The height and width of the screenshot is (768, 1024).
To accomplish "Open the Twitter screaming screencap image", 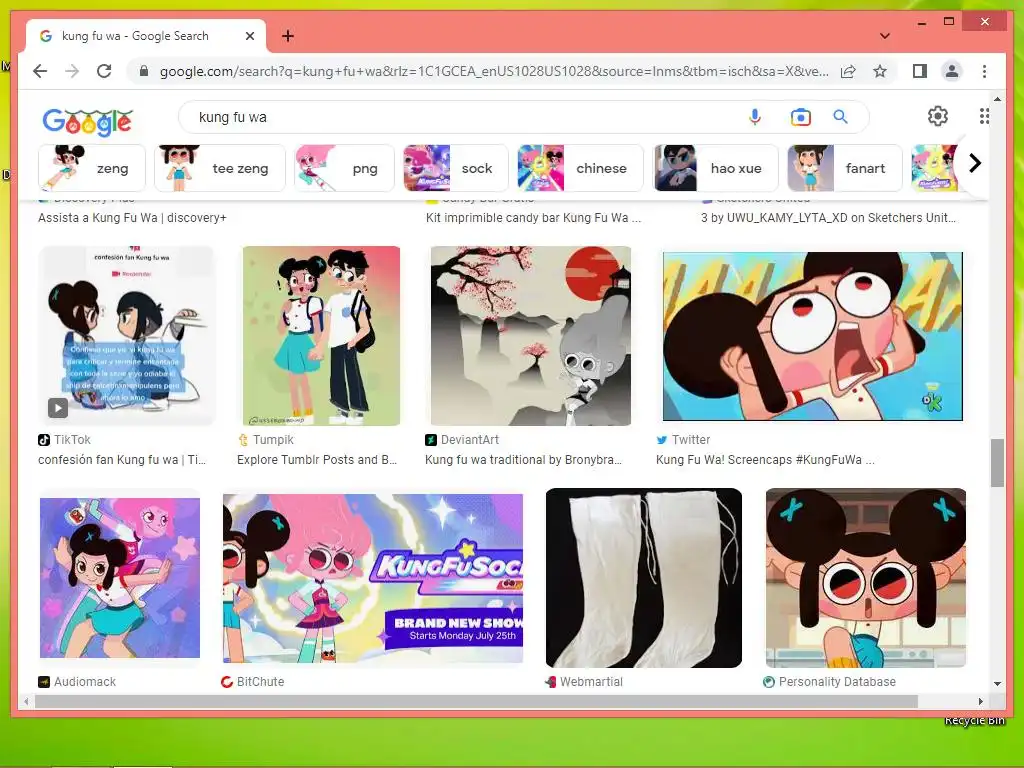I will (813, 336).
